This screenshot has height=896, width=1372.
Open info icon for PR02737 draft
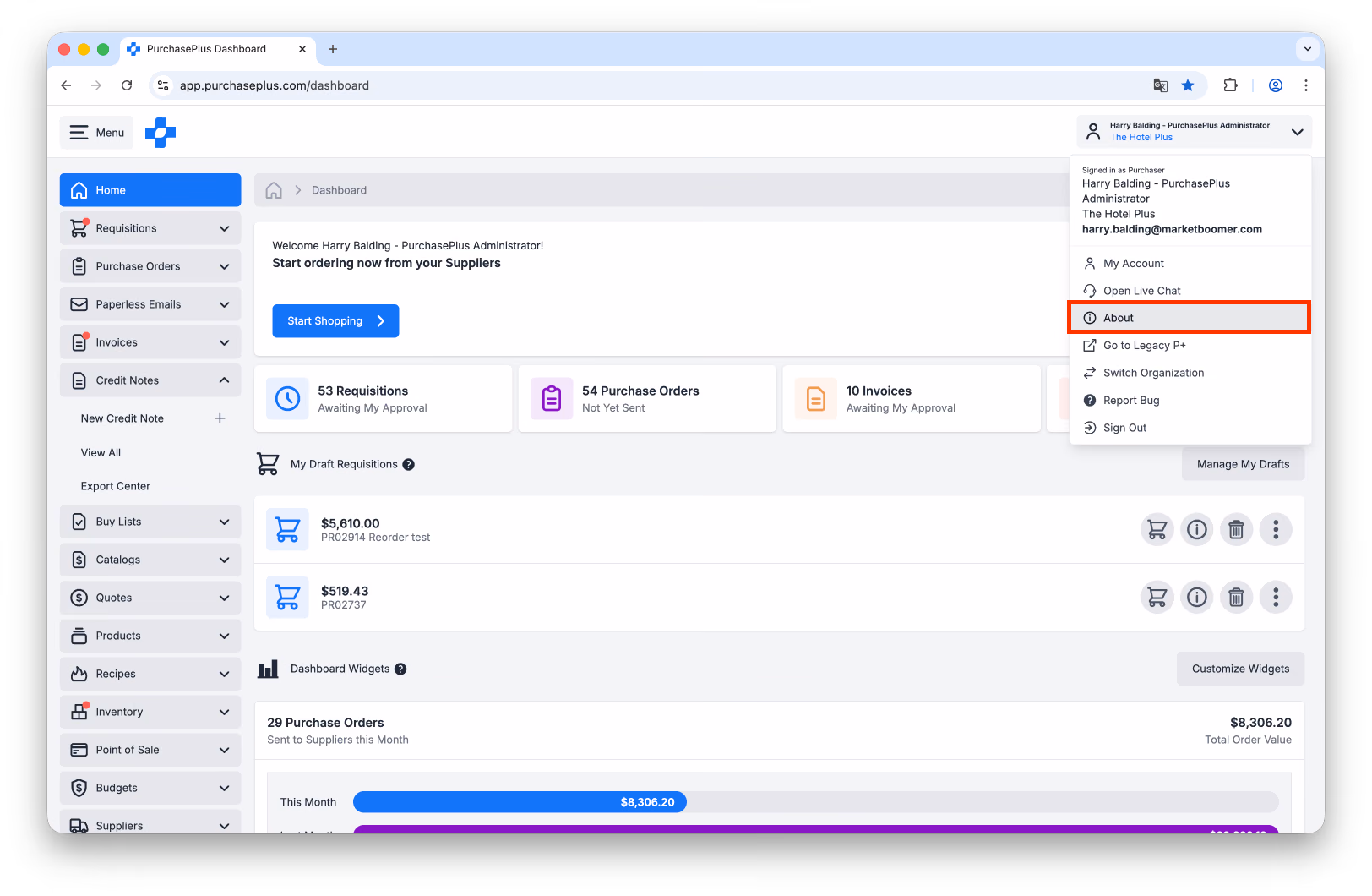coord(1197,598)
